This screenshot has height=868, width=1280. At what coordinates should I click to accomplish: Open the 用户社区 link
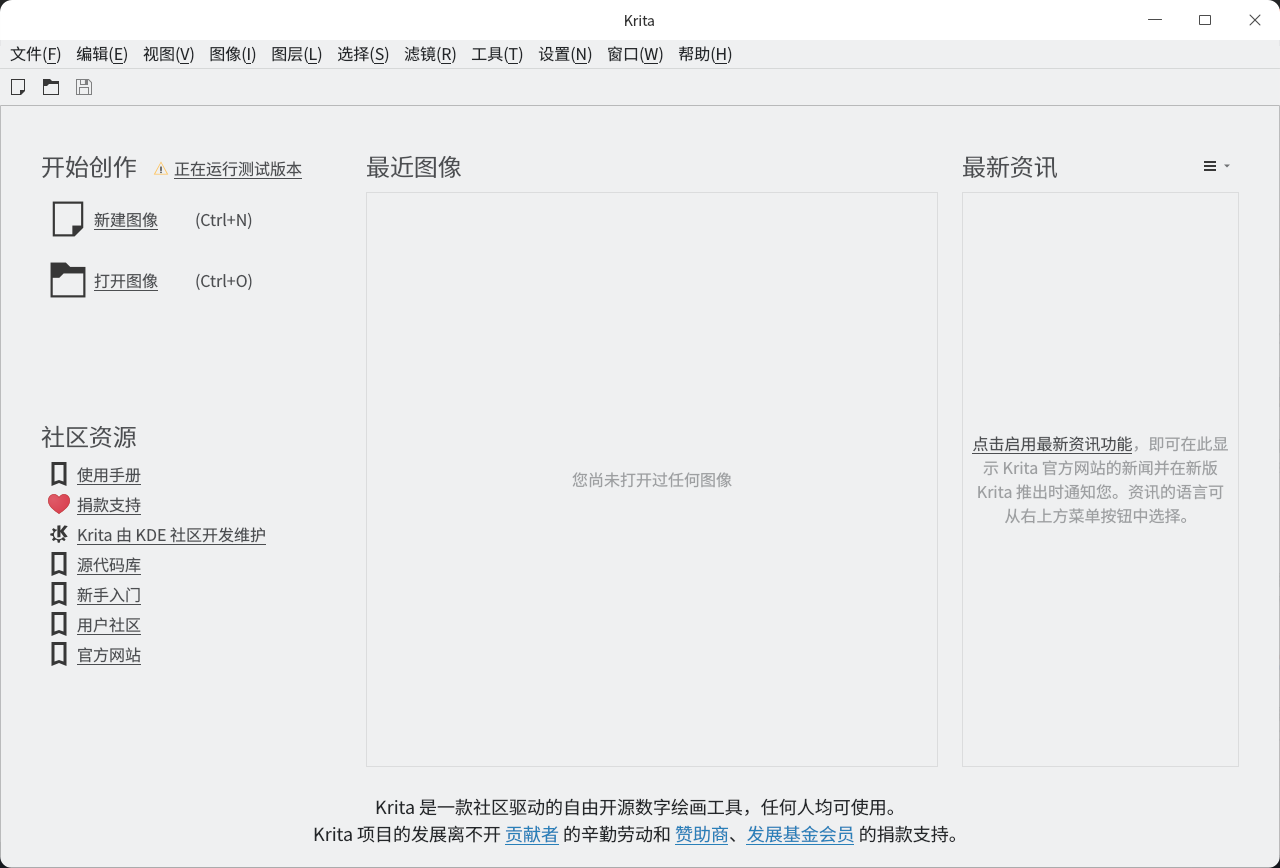click(x=109, y=625)
